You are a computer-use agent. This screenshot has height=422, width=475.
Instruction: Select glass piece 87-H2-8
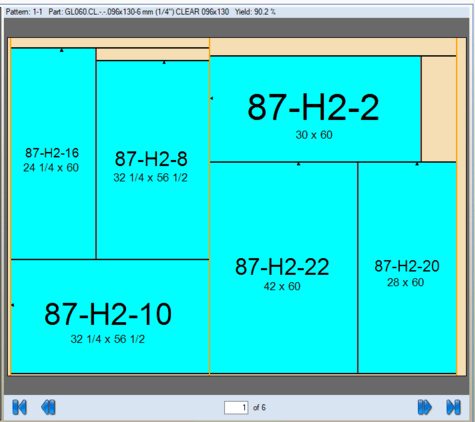(153, 160)
